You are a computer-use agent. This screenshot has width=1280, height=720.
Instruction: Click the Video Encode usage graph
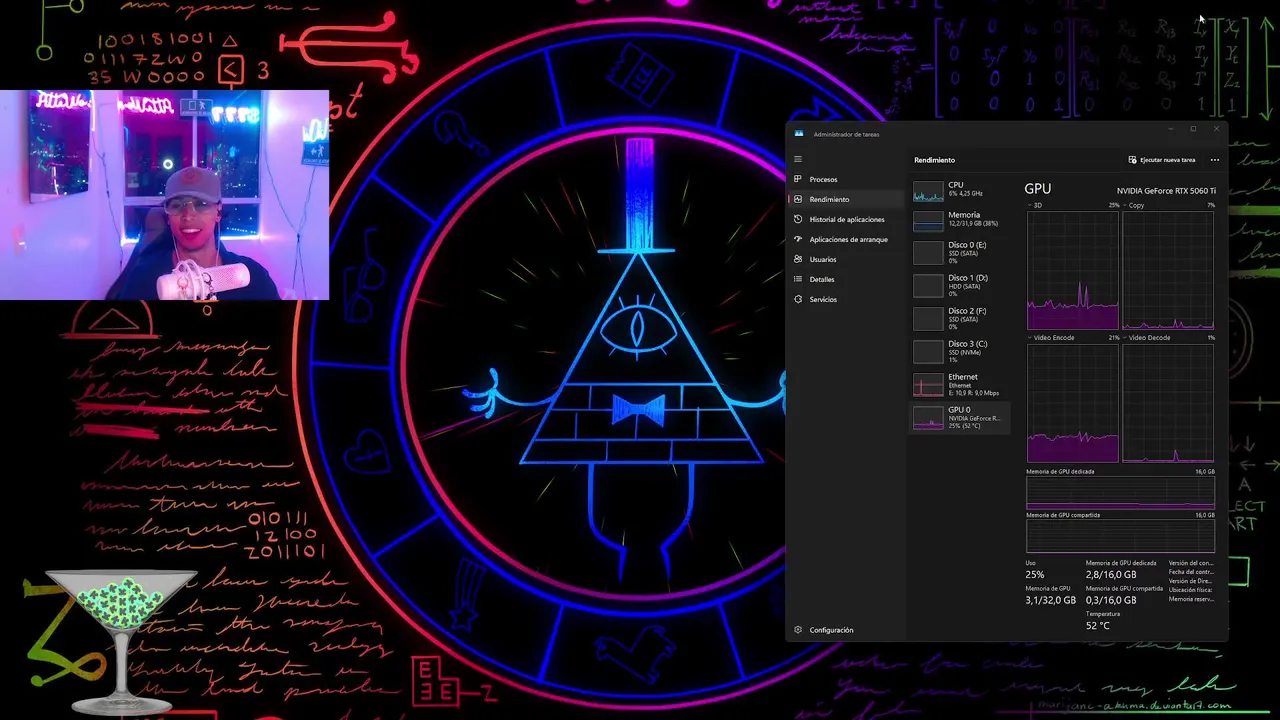tap(1073, 403)
